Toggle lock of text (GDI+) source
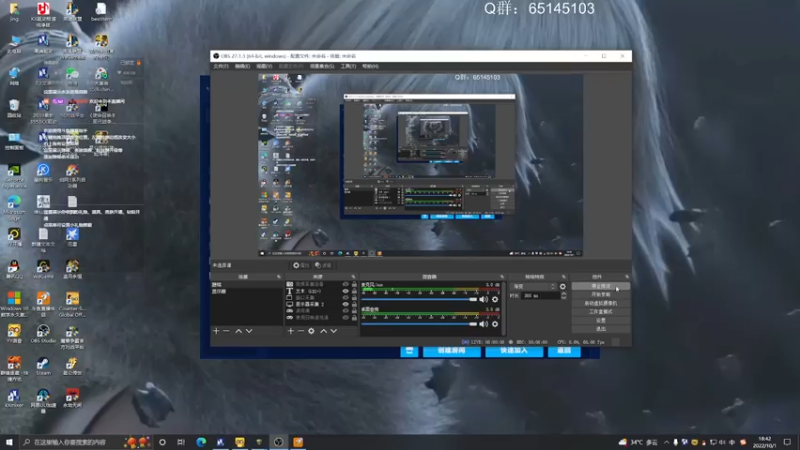This screenshot has width=800, height=450. coord(354,291)
